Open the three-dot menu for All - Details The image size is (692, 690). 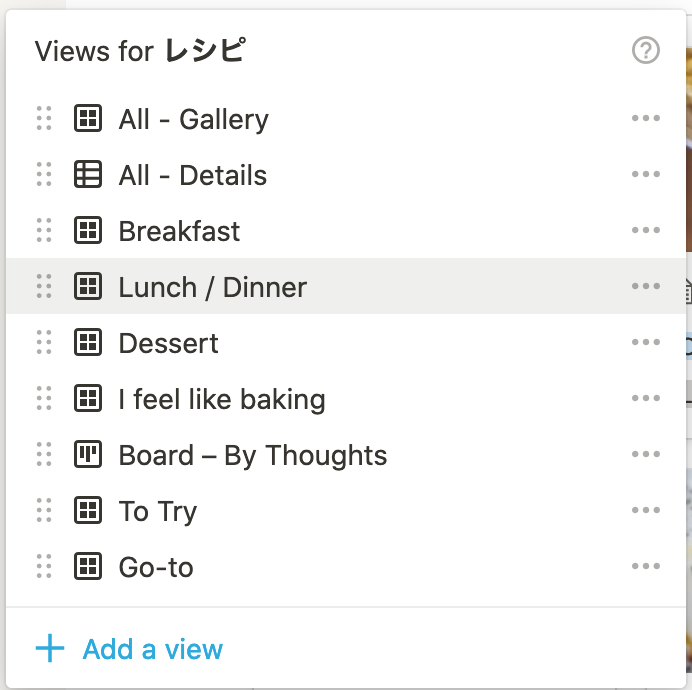click(x=645, y=174)
